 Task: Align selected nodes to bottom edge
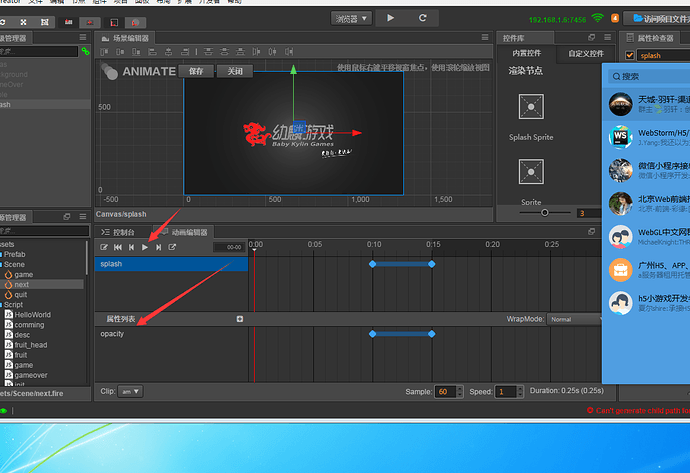(x=136, y=52)
